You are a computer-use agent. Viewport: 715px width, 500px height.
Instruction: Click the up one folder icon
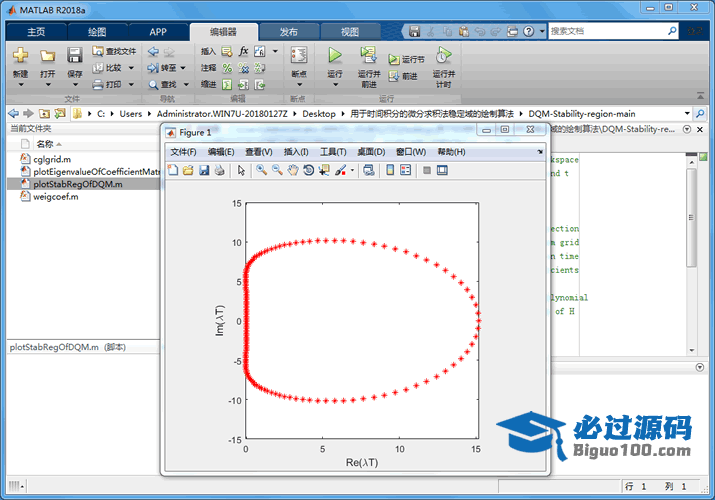coord(44,113)
